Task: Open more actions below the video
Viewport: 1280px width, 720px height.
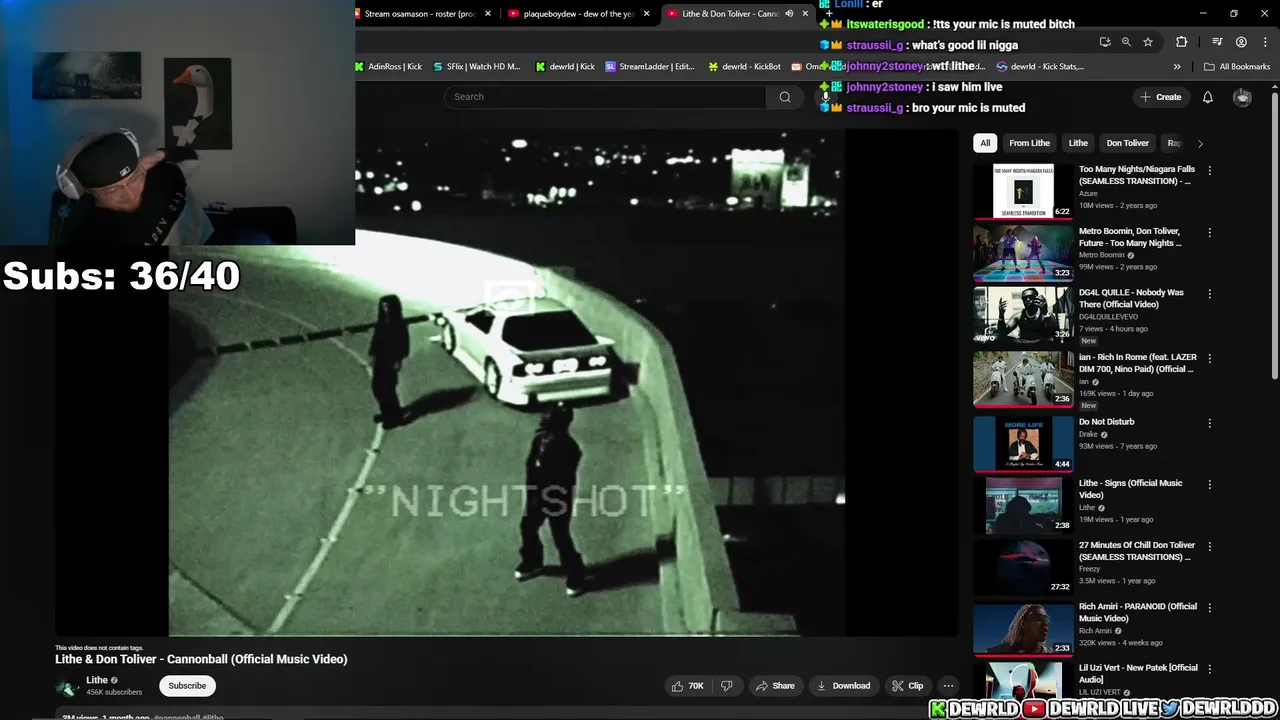Action: click(948, 686)
